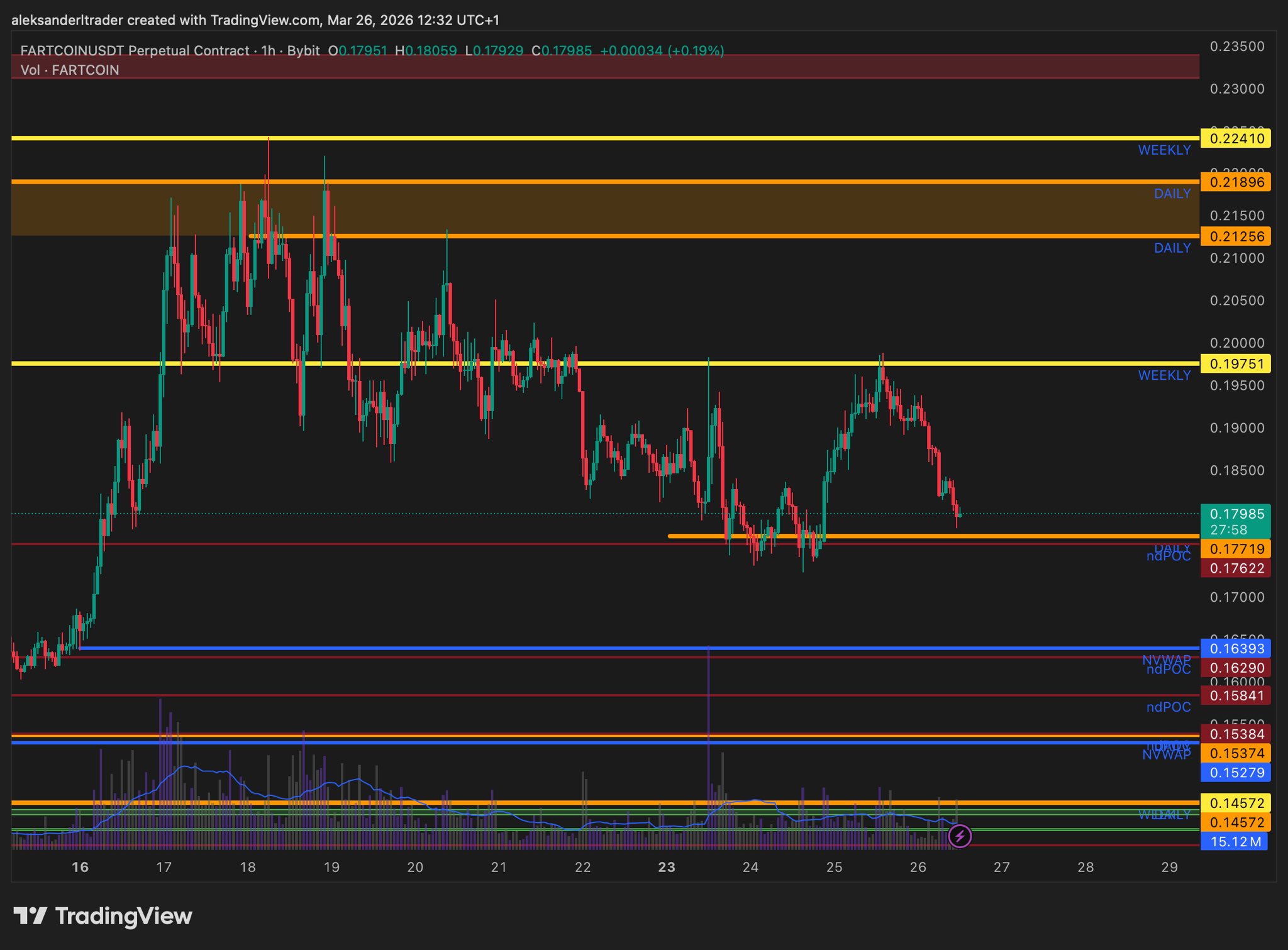Click date 29 on the time axis
Image resolution: width=1288 pixels, height=950 pixels.
point(1169,868)
